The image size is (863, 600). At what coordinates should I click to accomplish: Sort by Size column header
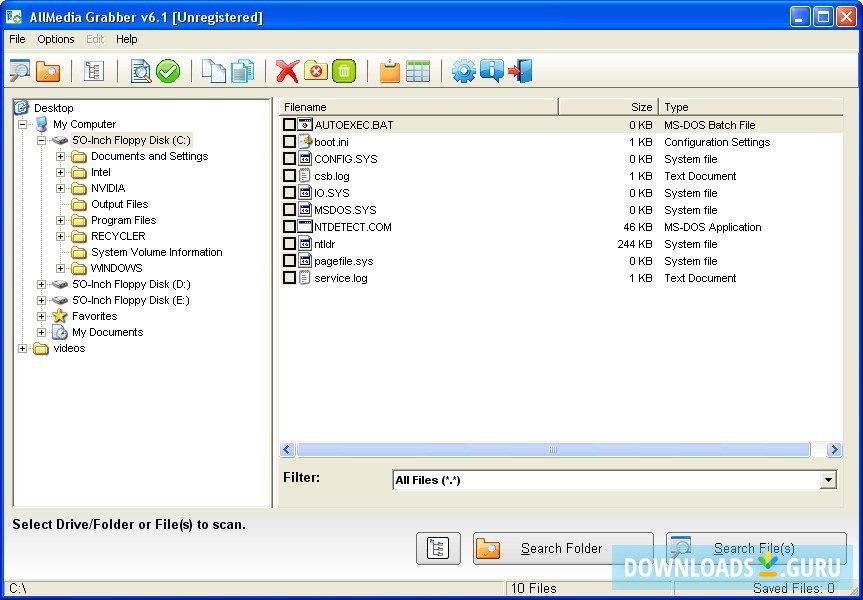pos(608,107)
